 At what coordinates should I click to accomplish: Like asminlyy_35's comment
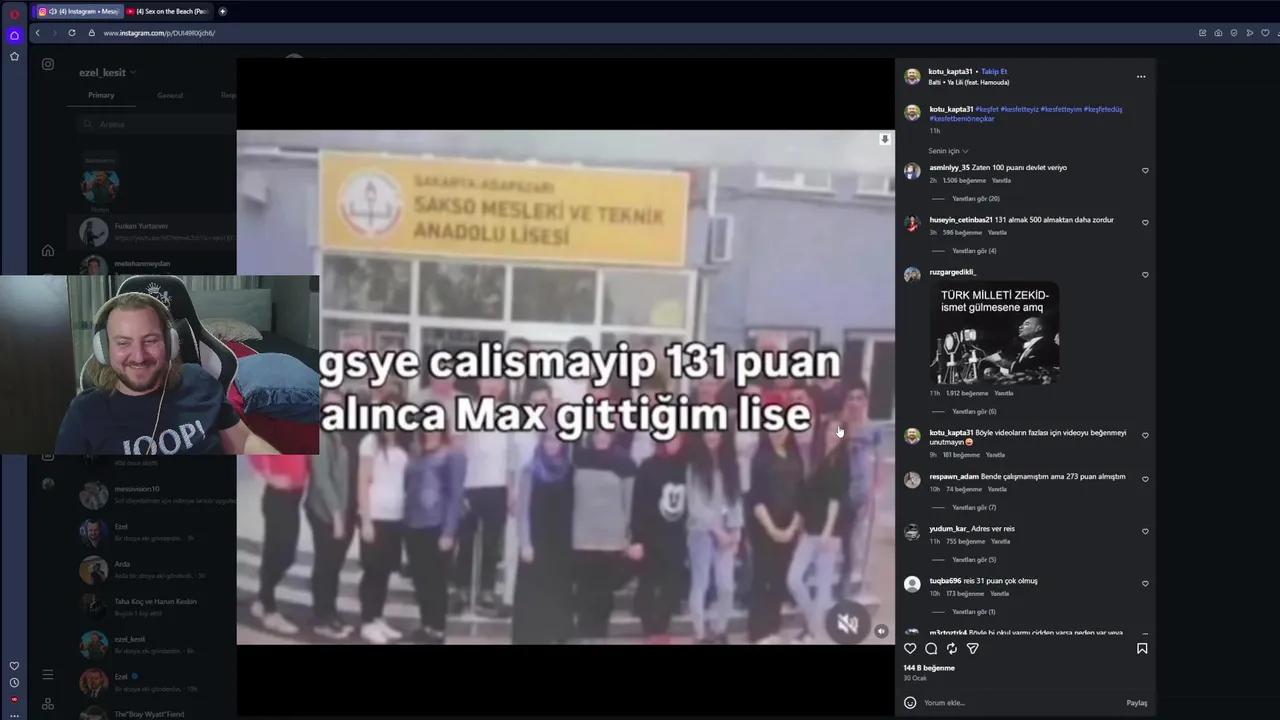[1145, 171]
